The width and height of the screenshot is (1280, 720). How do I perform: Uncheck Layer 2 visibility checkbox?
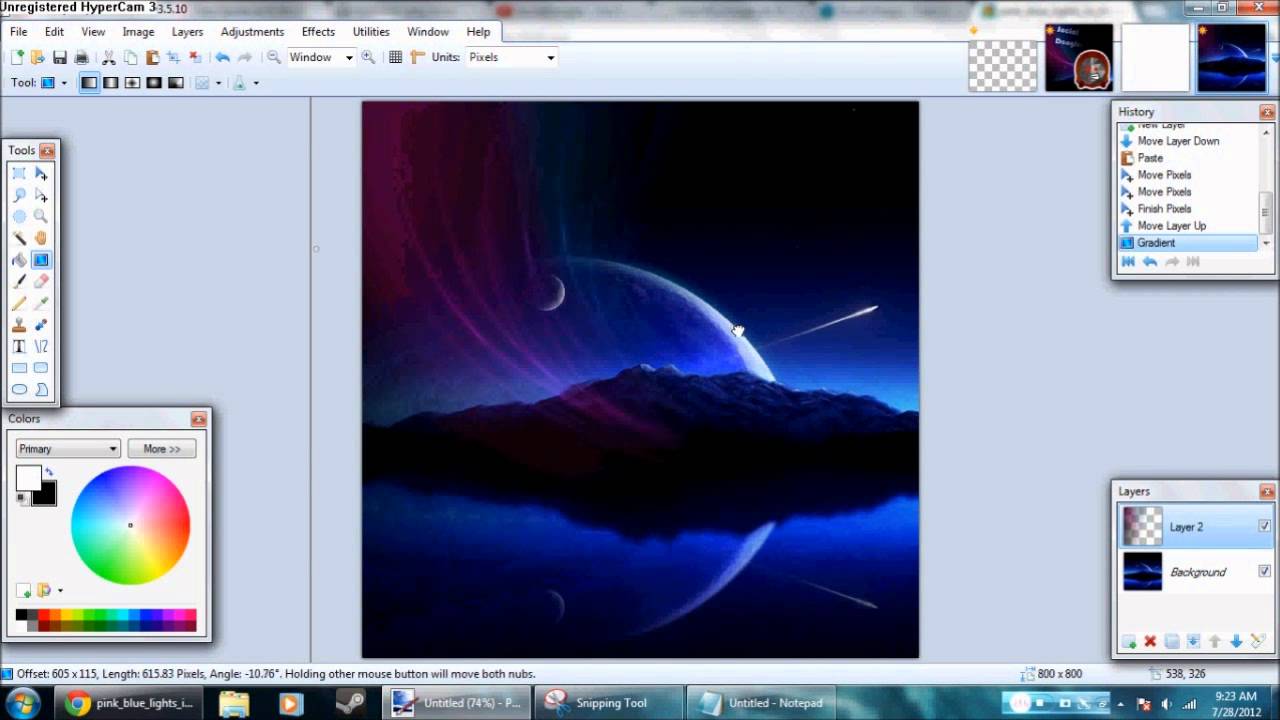pyautogui.click(x=1264, y=526)
